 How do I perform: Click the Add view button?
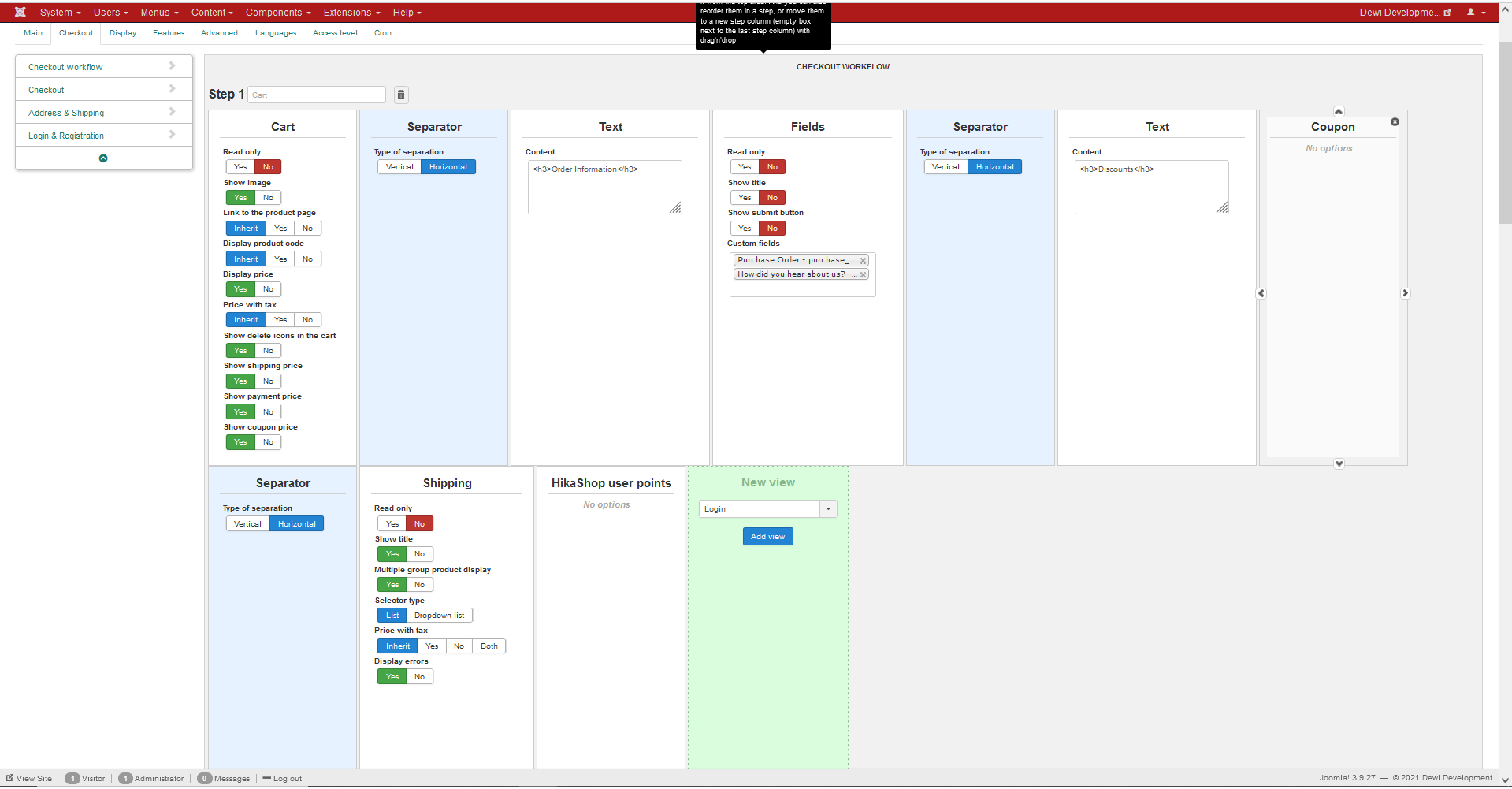(767, 537)
